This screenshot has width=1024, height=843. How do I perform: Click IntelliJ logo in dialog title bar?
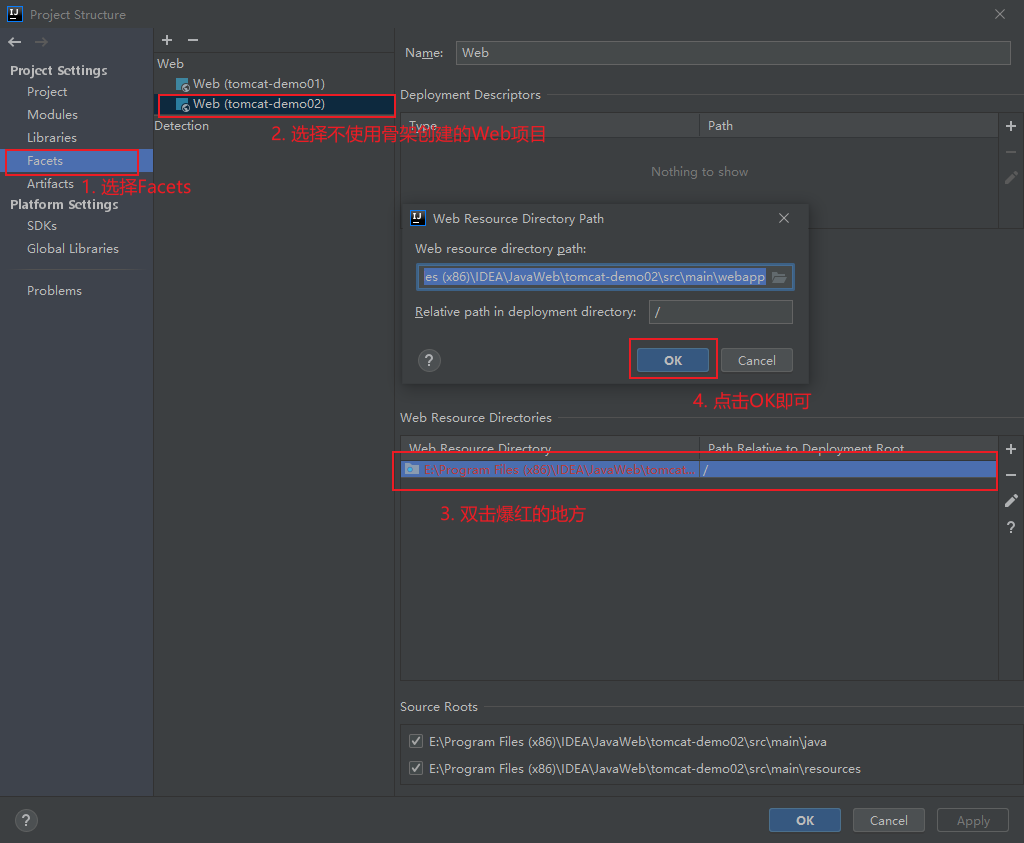[418, 218]
